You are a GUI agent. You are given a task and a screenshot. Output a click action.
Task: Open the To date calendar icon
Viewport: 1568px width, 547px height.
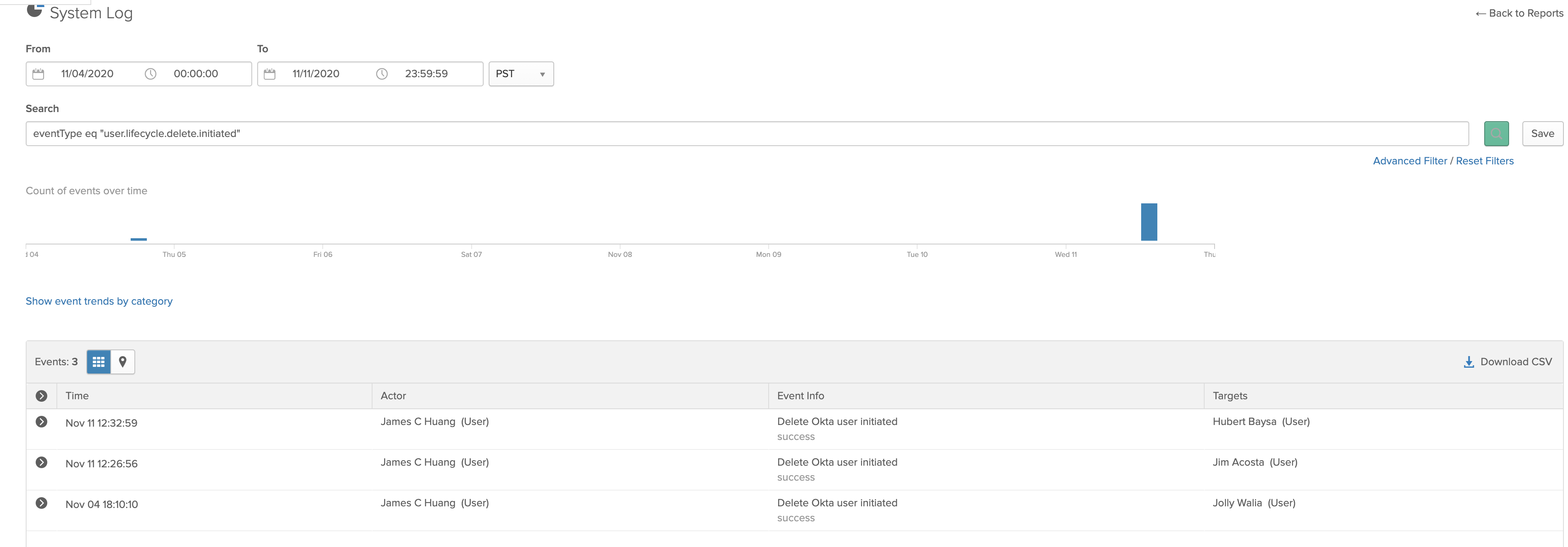270,74
